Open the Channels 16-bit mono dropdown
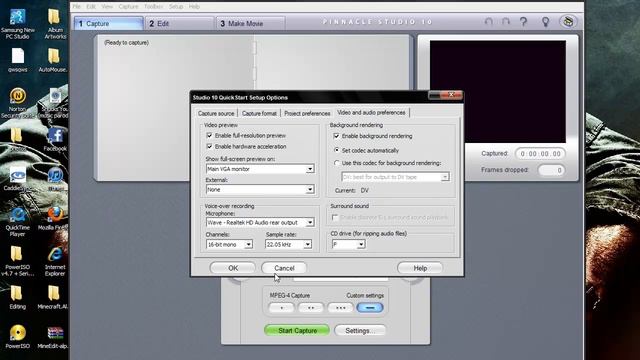 [229, 244]
